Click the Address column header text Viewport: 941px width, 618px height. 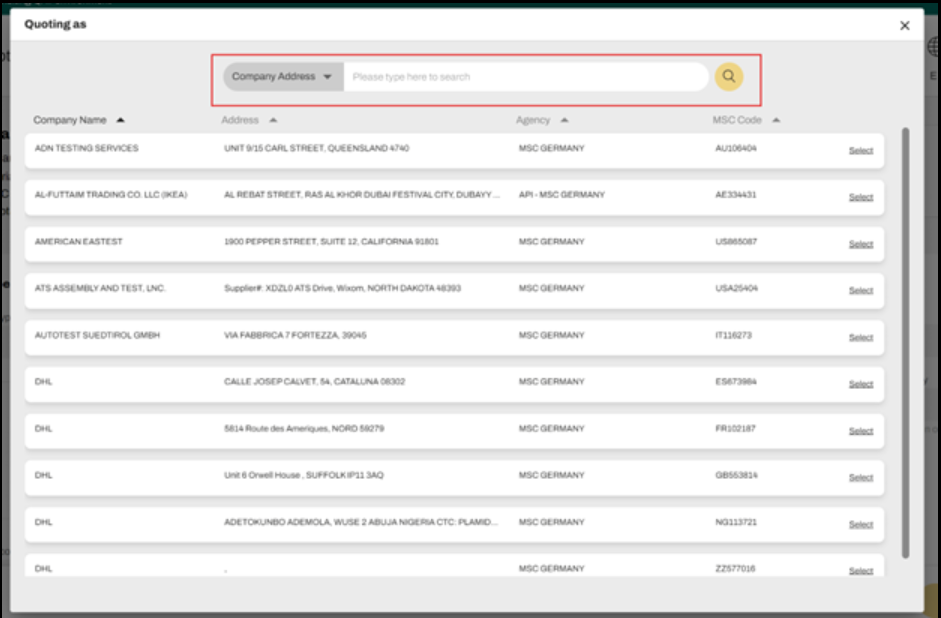coord(239,120)
